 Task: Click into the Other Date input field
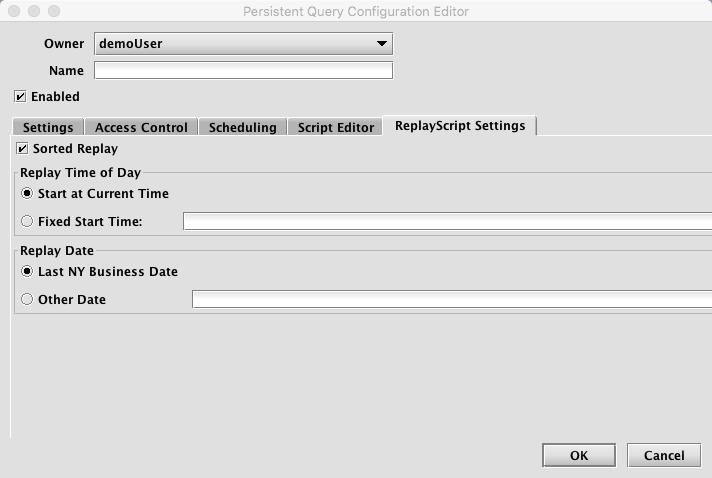[452, 300]
